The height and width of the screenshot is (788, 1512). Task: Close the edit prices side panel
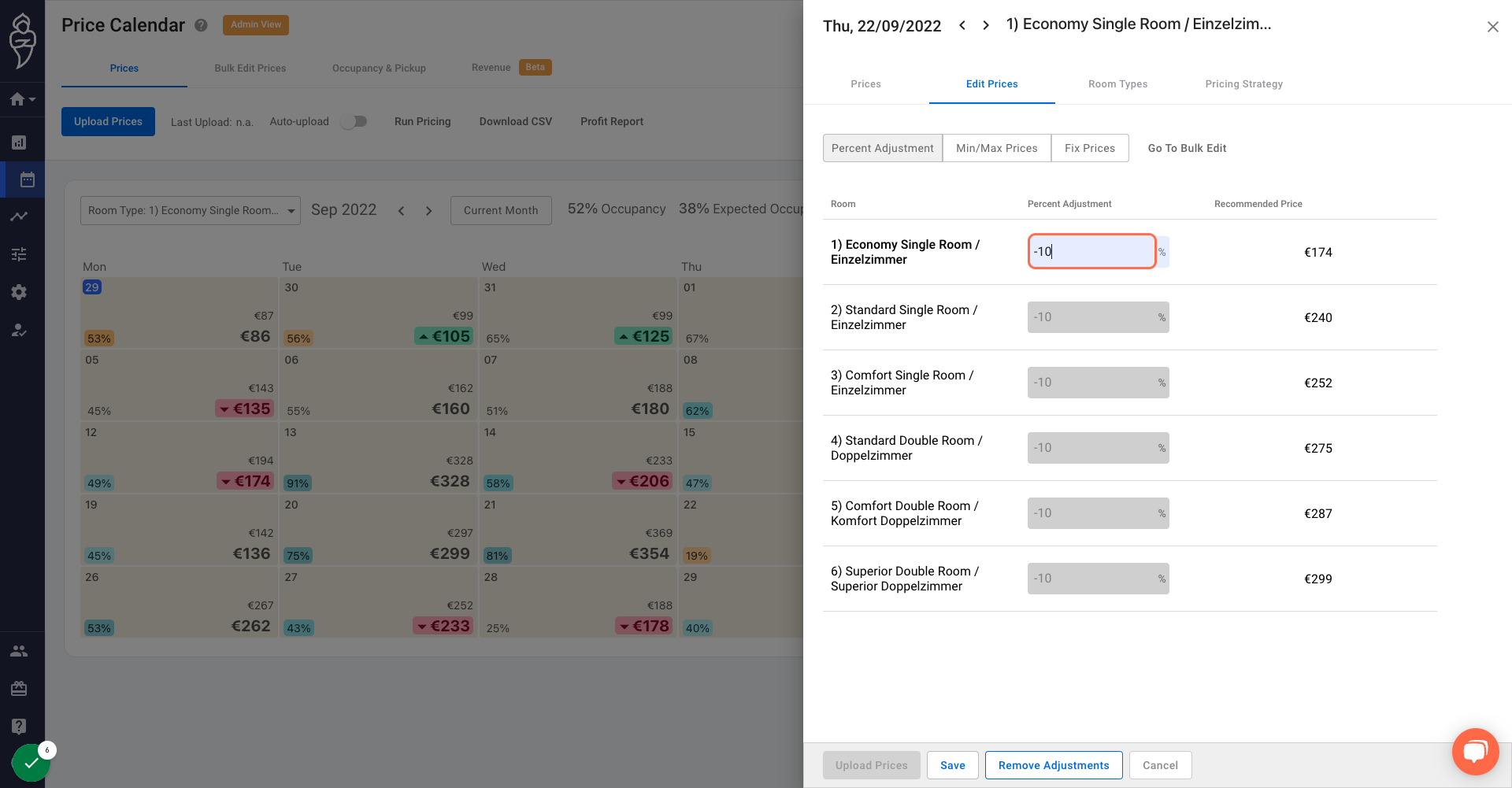(x=1492, y=27)
